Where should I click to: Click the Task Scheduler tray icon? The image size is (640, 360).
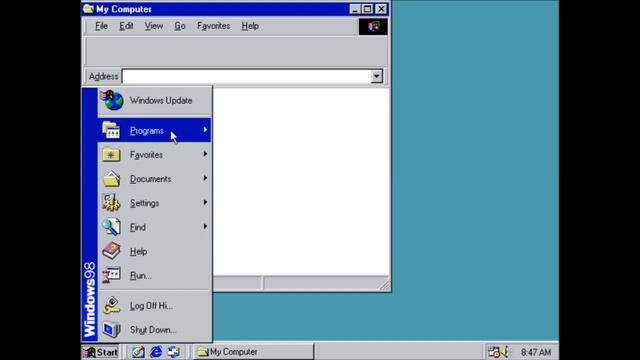pyautogui.click(x=494, y=352)
